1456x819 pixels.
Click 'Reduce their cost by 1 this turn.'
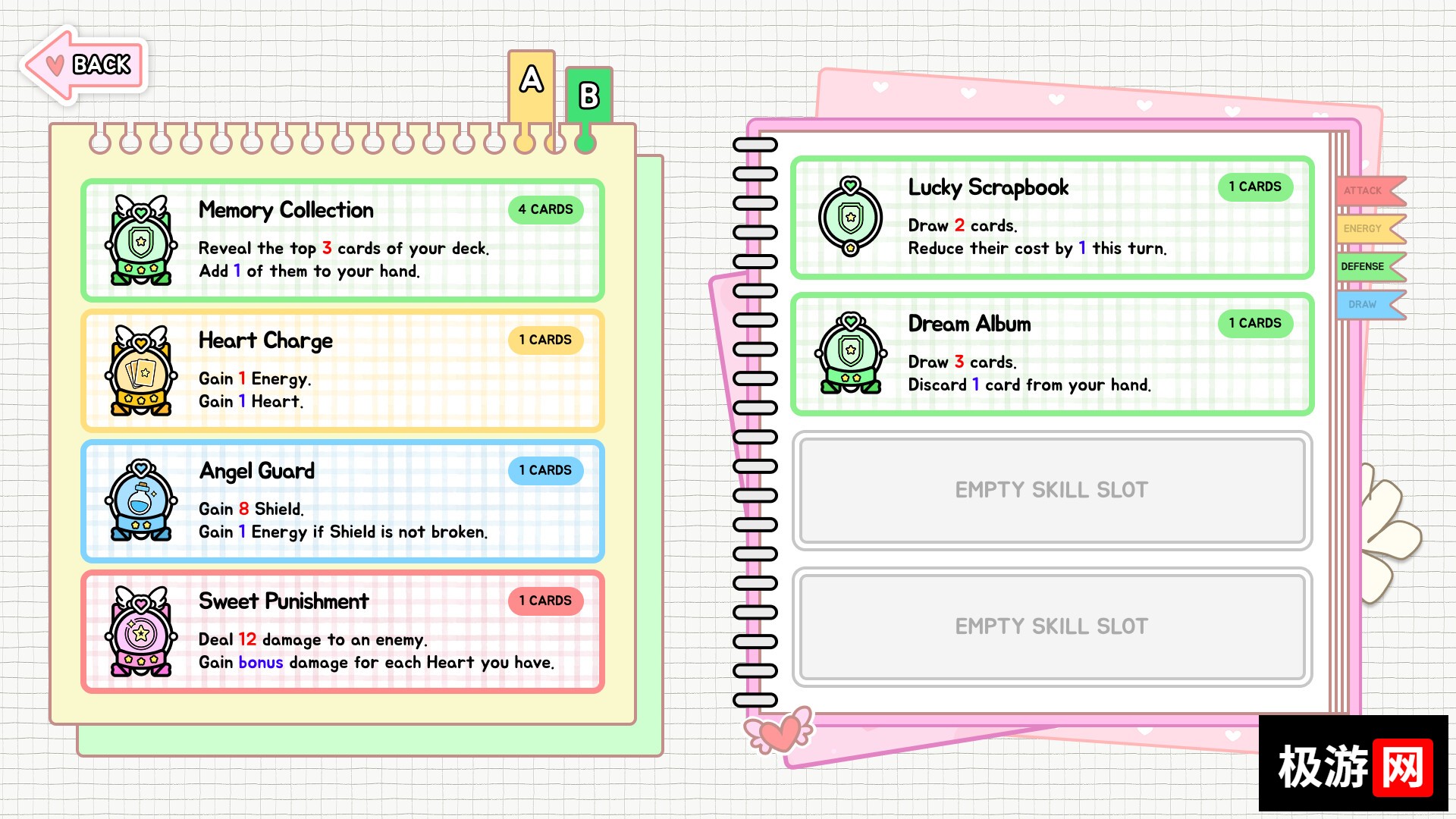(x=1038, y=249)
